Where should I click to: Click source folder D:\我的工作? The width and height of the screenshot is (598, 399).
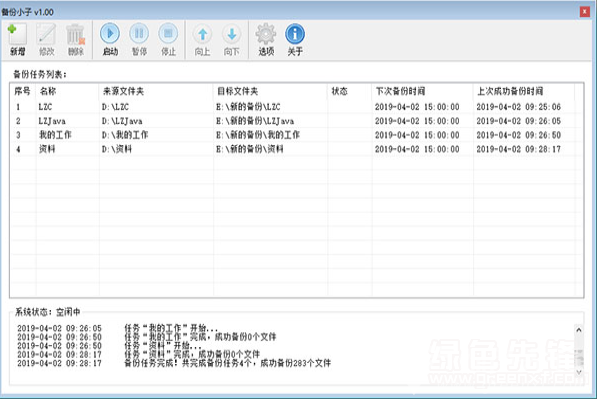125,135
